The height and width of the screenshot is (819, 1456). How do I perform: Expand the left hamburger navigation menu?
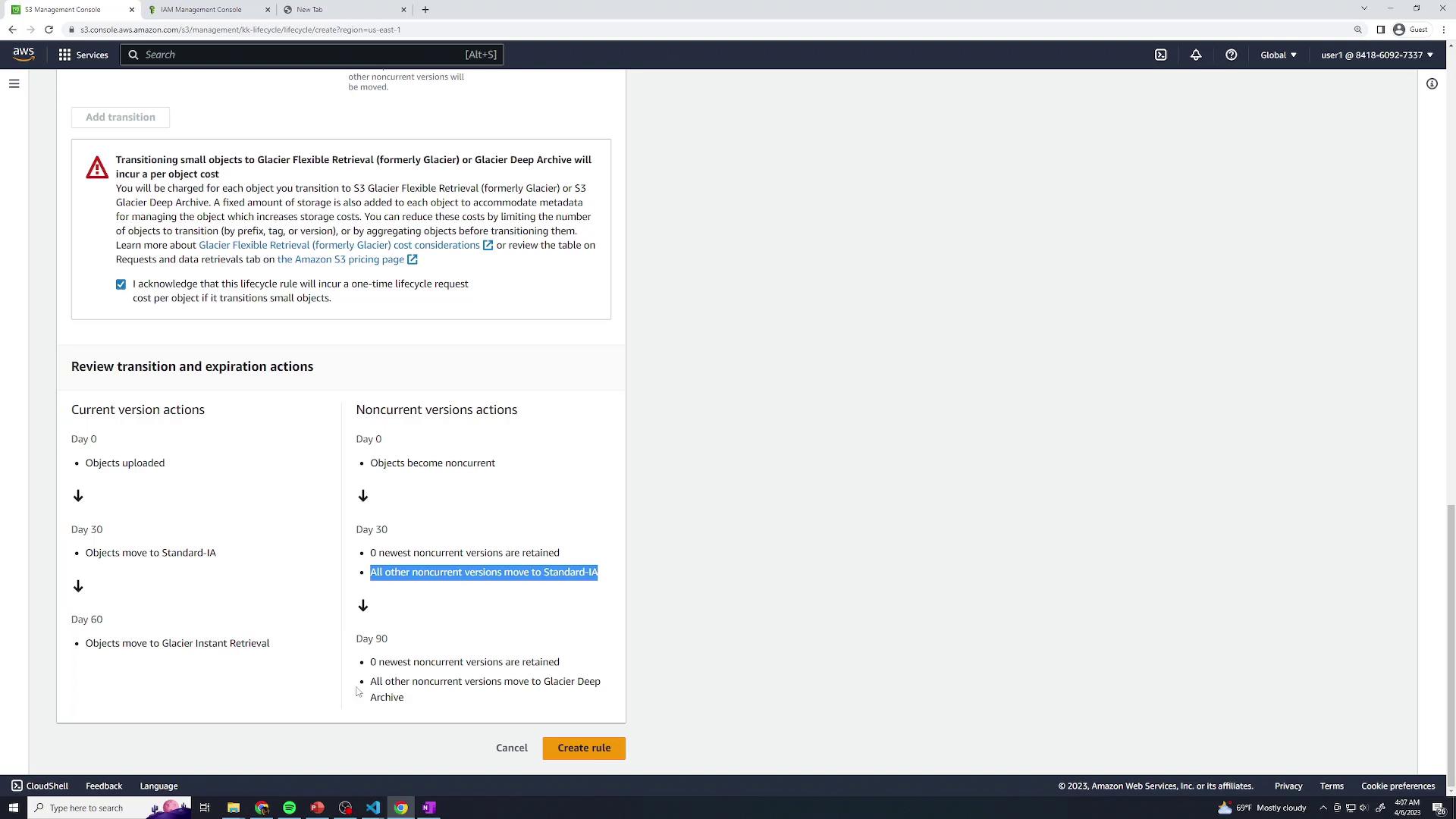(14, 83)
